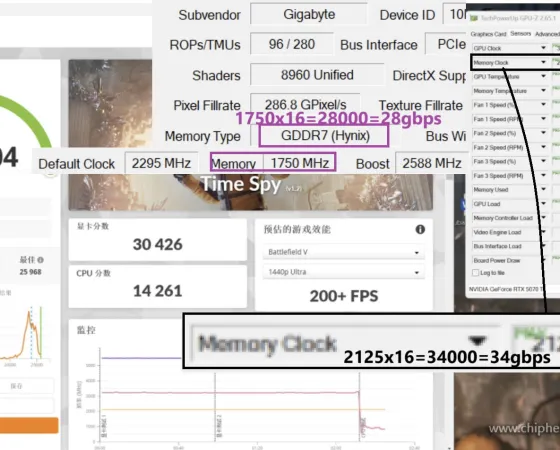Image resolution: width=560 pixels, height=450 pixels.
Task: Open the Battlefield V game dropdown
Action: (344, 252)
